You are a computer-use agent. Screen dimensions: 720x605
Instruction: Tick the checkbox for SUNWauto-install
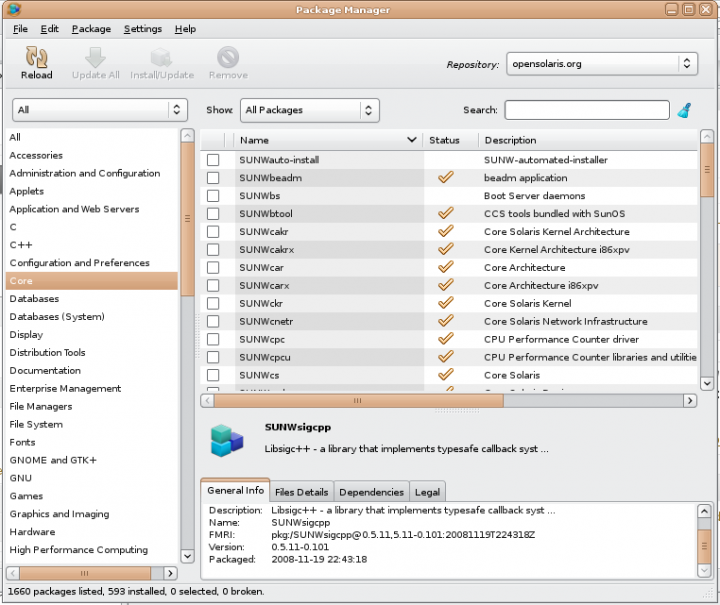click(213, 160)
